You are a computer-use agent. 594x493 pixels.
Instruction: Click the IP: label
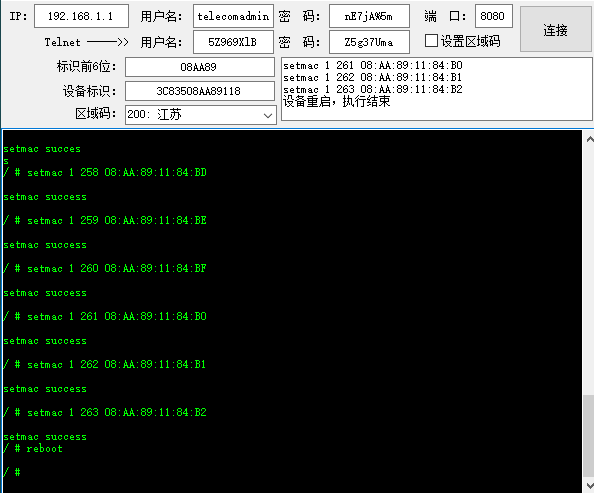coord(19,16)
